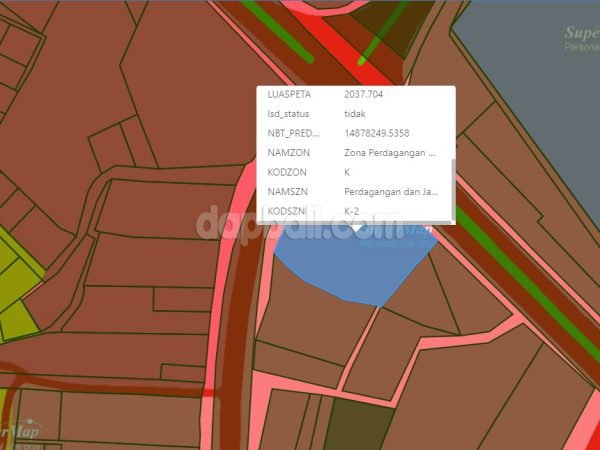Screen dimensions: 600x450
Task: Click the truncated Zona Perdagangan value
Action: coord(389,153)
